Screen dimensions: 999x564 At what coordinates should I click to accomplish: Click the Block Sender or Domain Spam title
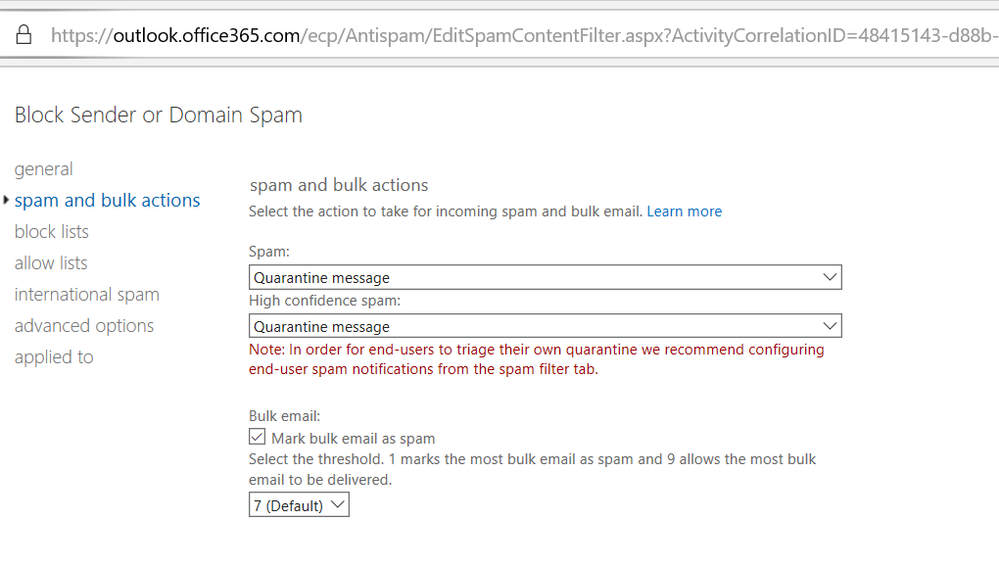click(x=158, y=115)
